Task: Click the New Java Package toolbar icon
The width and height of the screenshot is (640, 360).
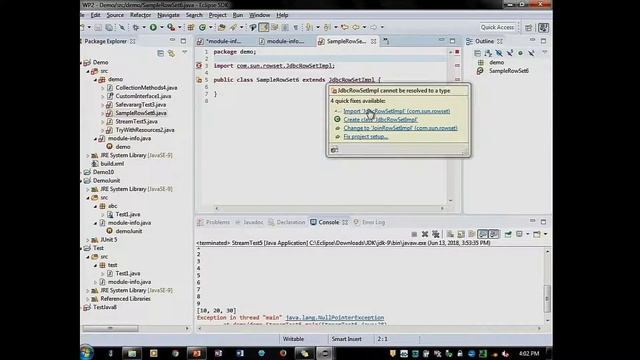Action: [x=191, y=27]
